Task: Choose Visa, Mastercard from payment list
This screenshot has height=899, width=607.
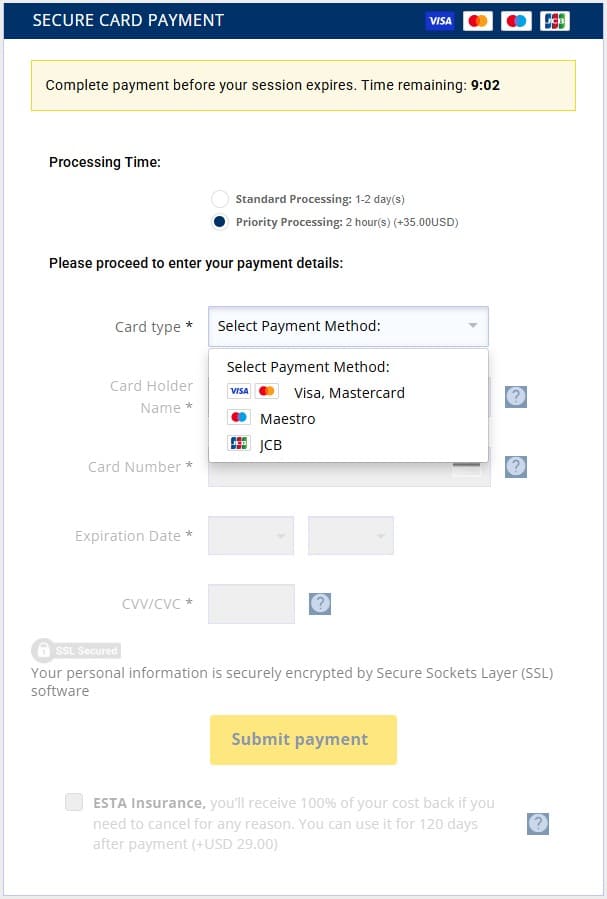Action: click(348, 393)
